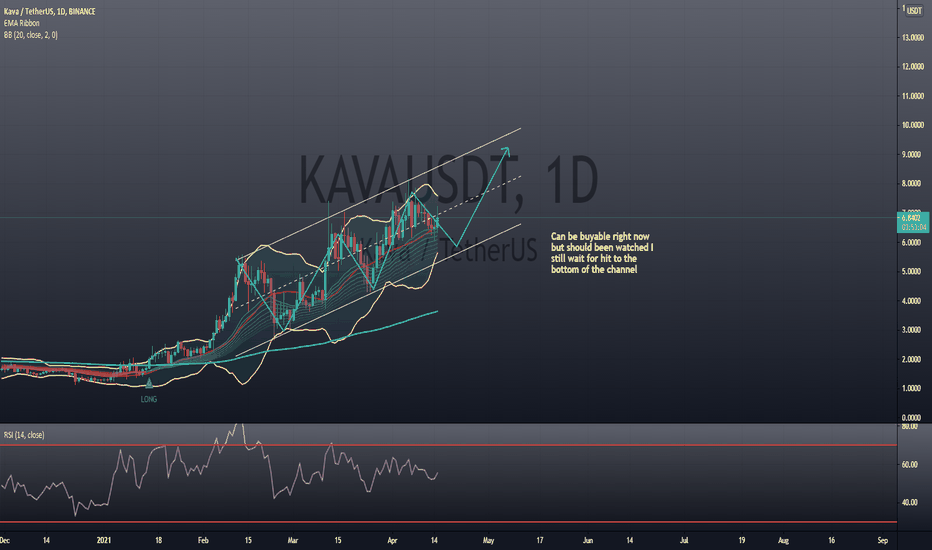Click the LONG signal triangle marker
The width and height of the screenshot is (932, 550).
coord(149,384)
